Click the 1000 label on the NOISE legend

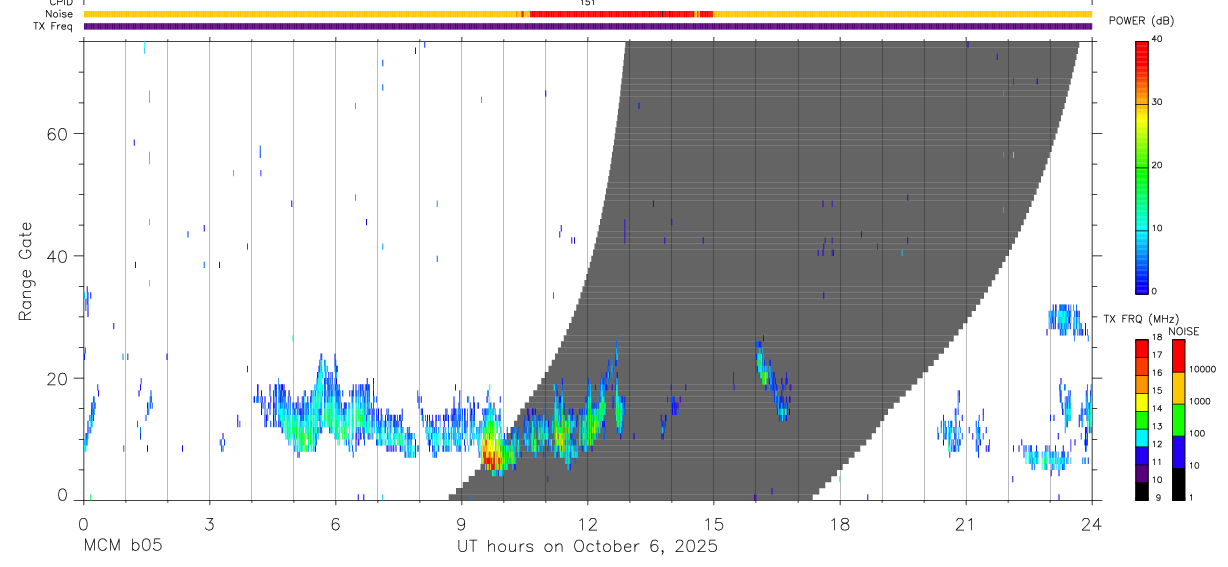point(1199,401)
